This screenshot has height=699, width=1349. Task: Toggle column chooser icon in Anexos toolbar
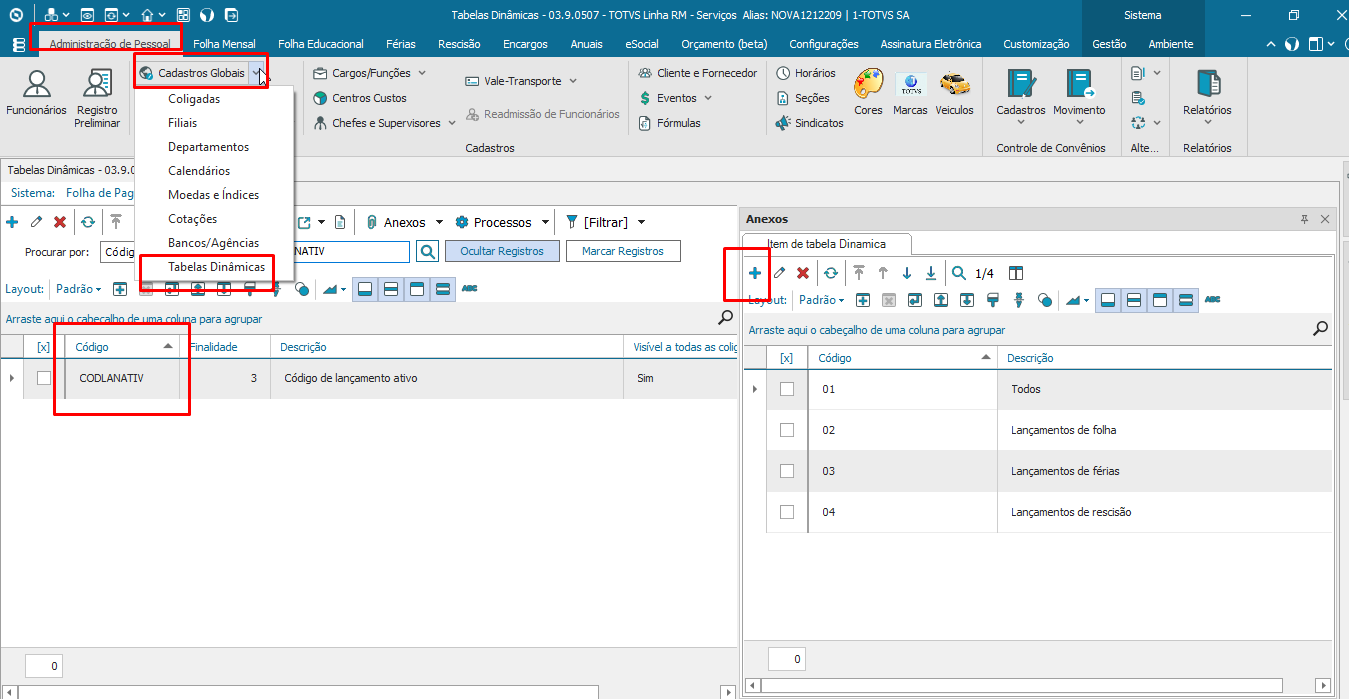[1016, 273]
